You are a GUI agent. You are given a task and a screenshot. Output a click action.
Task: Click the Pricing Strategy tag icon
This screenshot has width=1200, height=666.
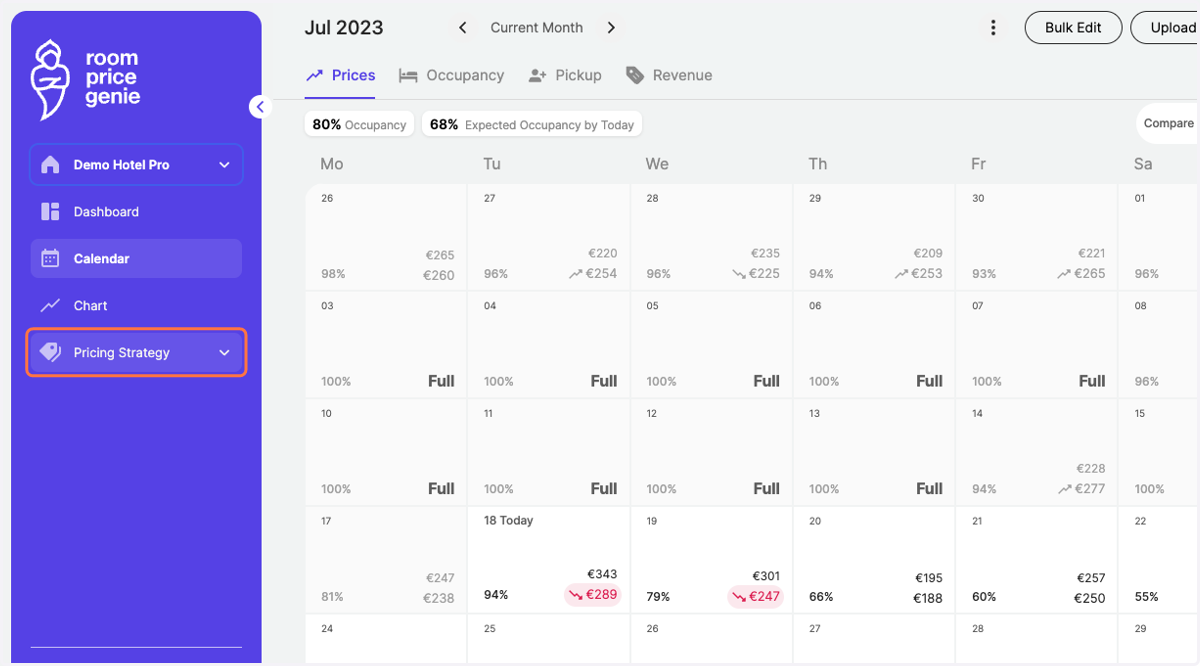tap(50, 352)
